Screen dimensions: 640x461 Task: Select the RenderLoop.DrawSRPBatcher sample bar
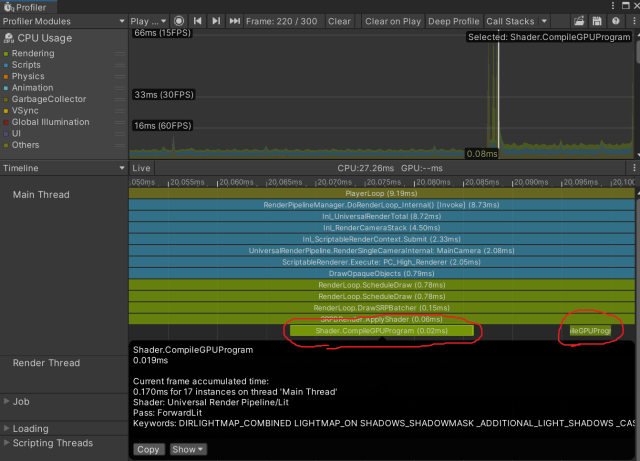tap(382, 307)
